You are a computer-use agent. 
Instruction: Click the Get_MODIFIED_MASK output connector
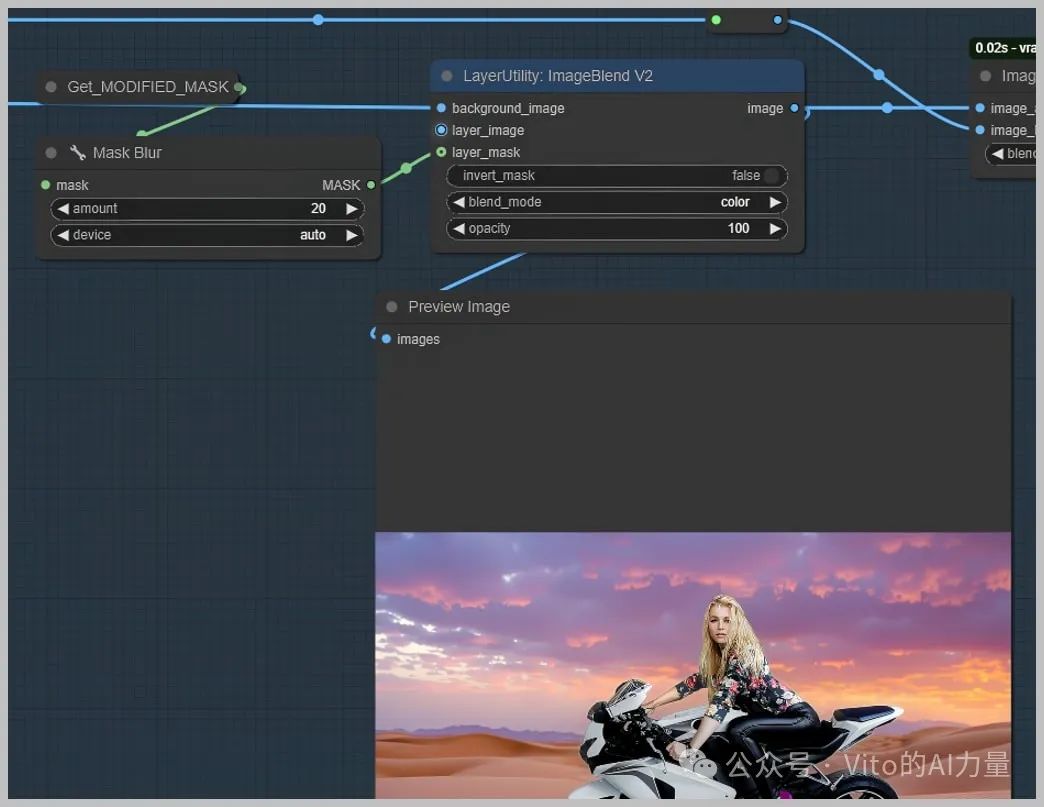tap(240, 87)
